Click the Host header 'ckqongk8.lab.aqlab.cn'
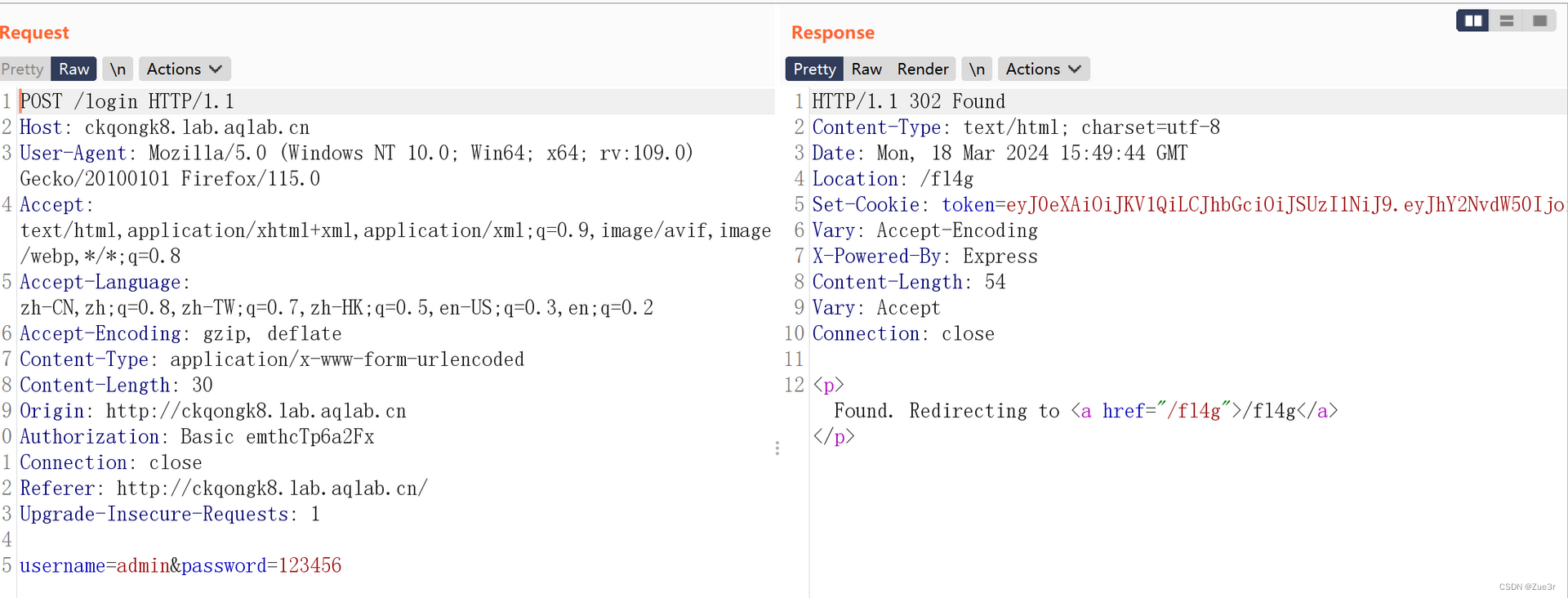Viewport: 1568px width, 598px height. pyautogui.click(x=197, y=127)
